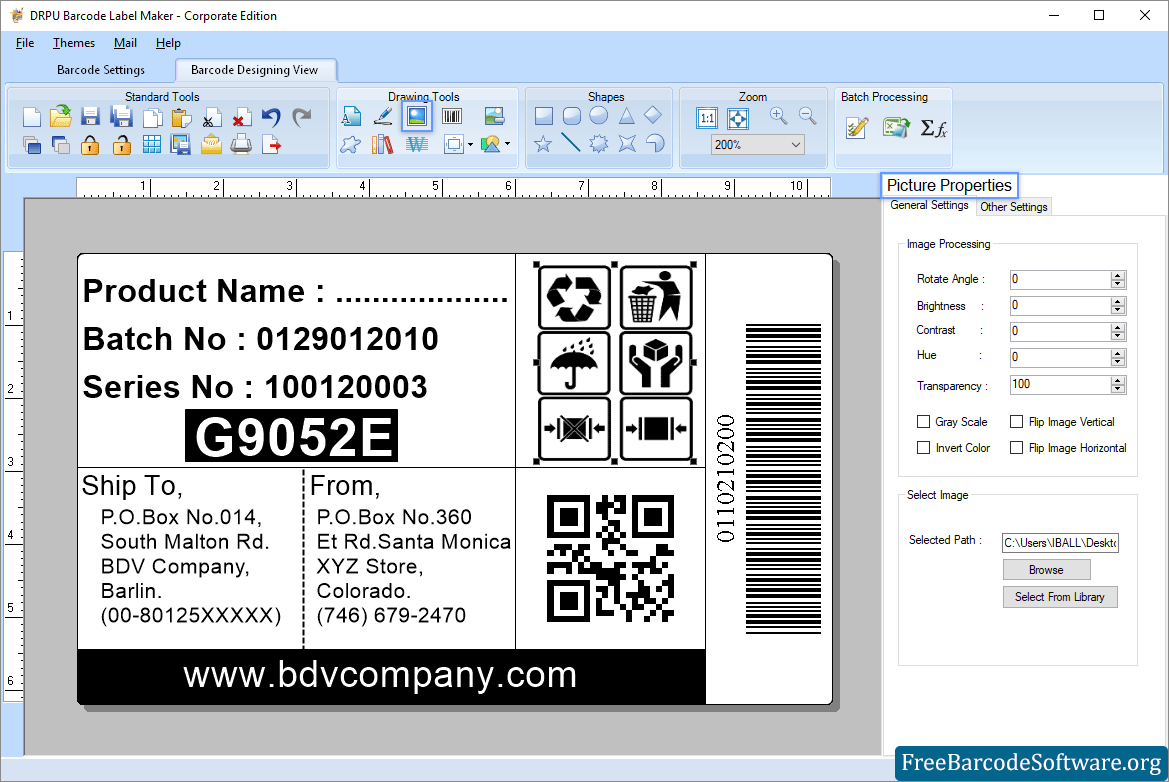Open the Watermark W tool
The width and height of the screenshot is (1169, 782).
point(417,144)
